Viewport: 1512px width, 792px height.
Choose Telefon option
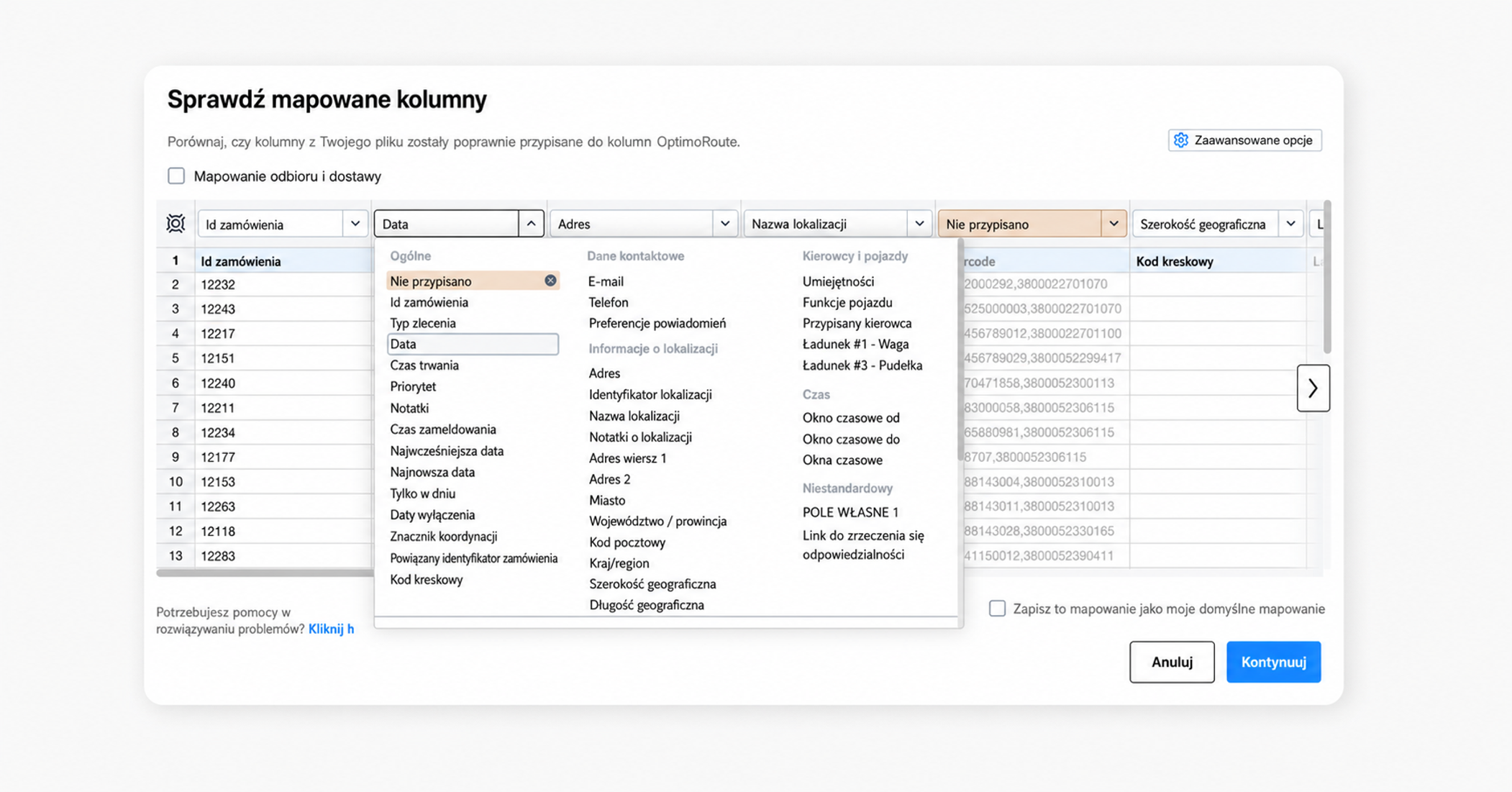click(609, 302)
